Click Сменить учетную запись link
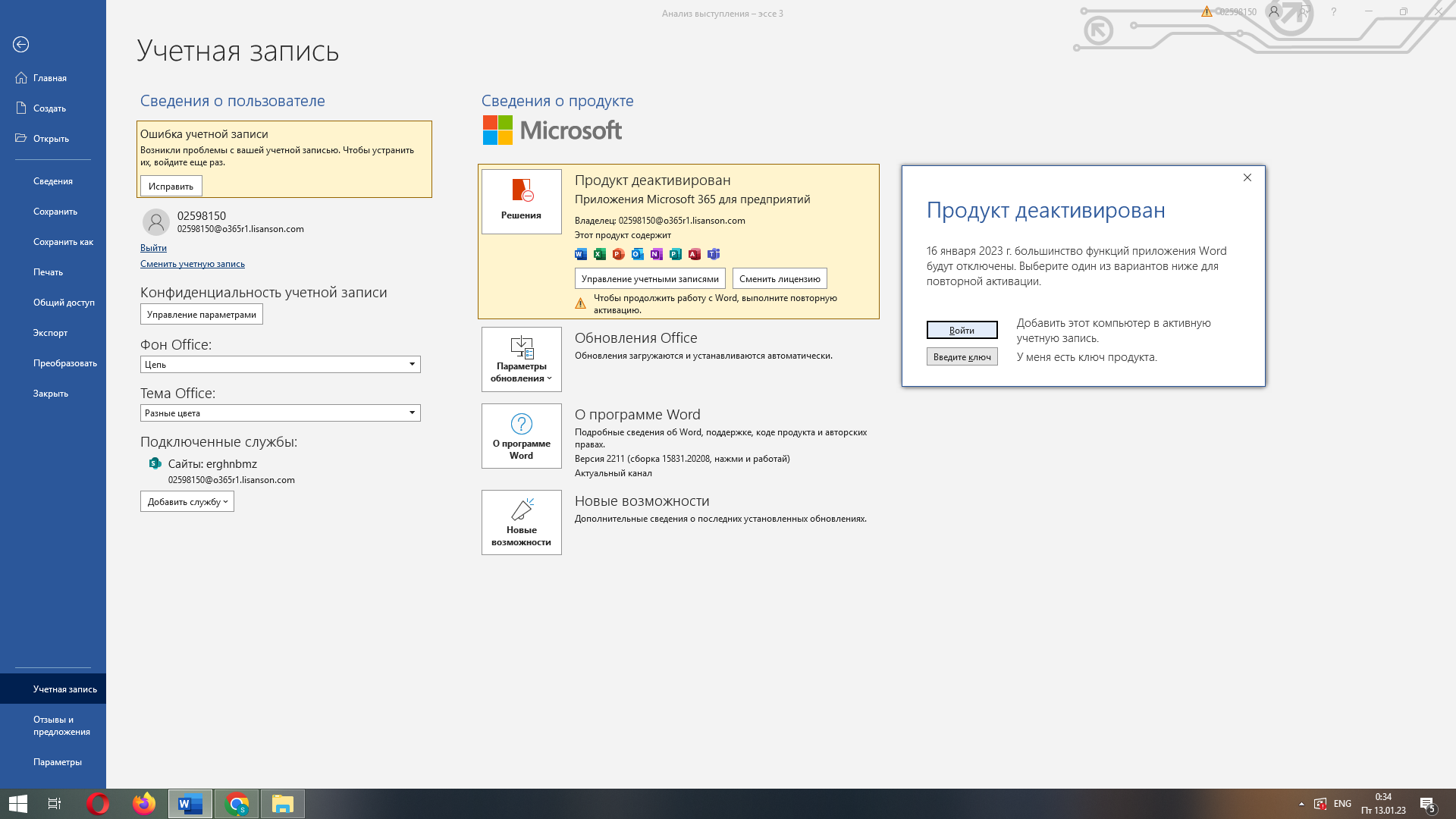The image size is (1456, 819). pyautogui.click(x=193, y=264)
